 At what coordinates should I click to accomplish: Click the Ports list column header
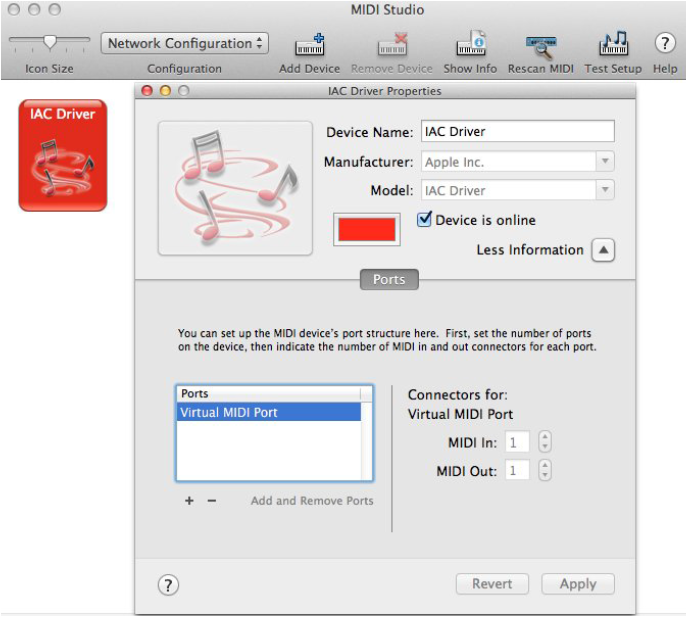pyautogui.click(x=269, y=394)
